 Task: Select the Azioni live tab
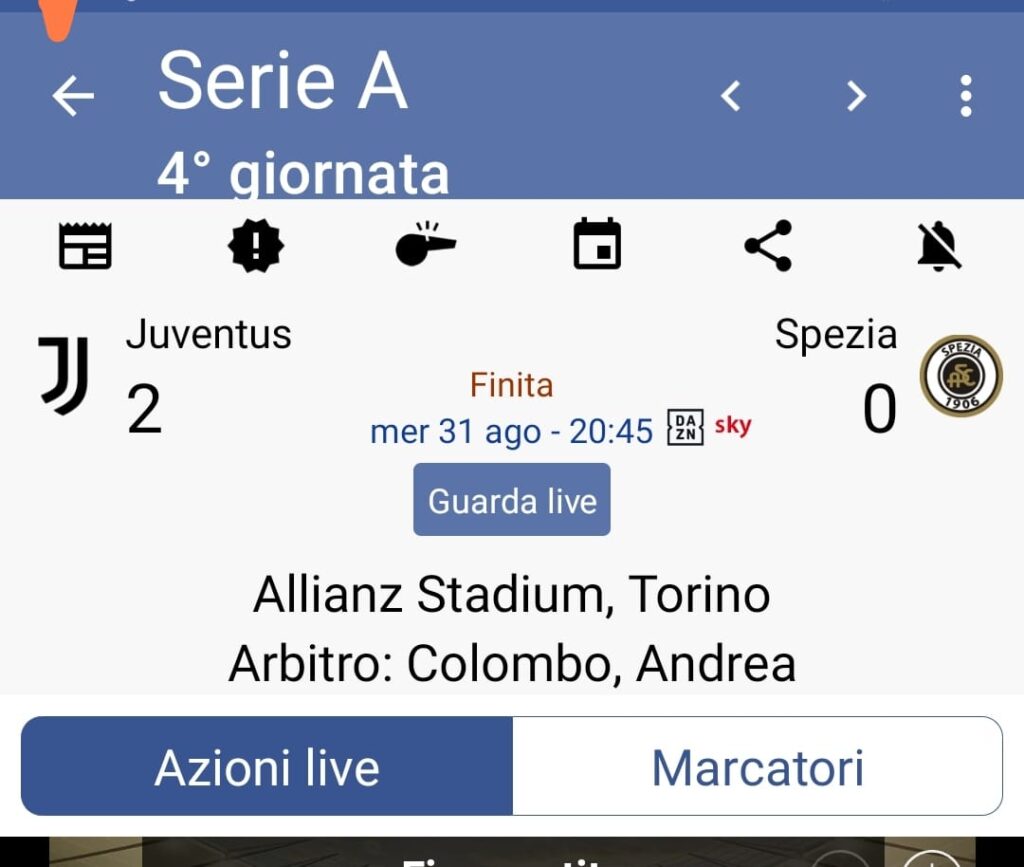(x=267, y=767)
